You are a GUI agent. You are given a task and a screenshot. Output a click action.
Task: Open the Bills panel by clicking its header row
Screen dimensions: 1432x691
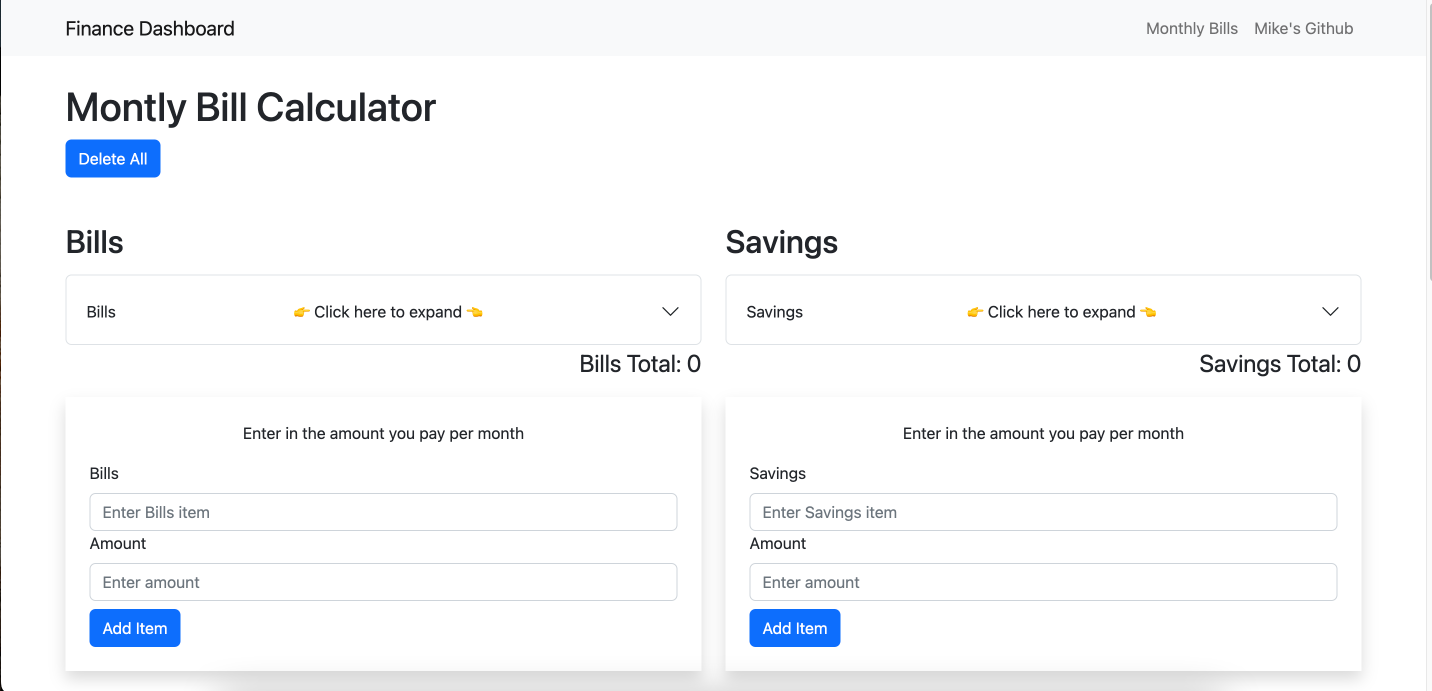click(x=383, y=311)
